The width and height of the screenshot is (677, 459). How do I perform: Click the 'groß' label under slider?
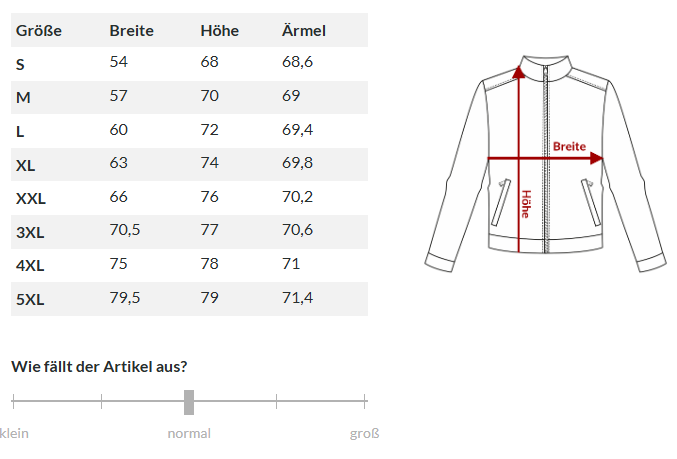pyautogui.click(x=364, y=433)
